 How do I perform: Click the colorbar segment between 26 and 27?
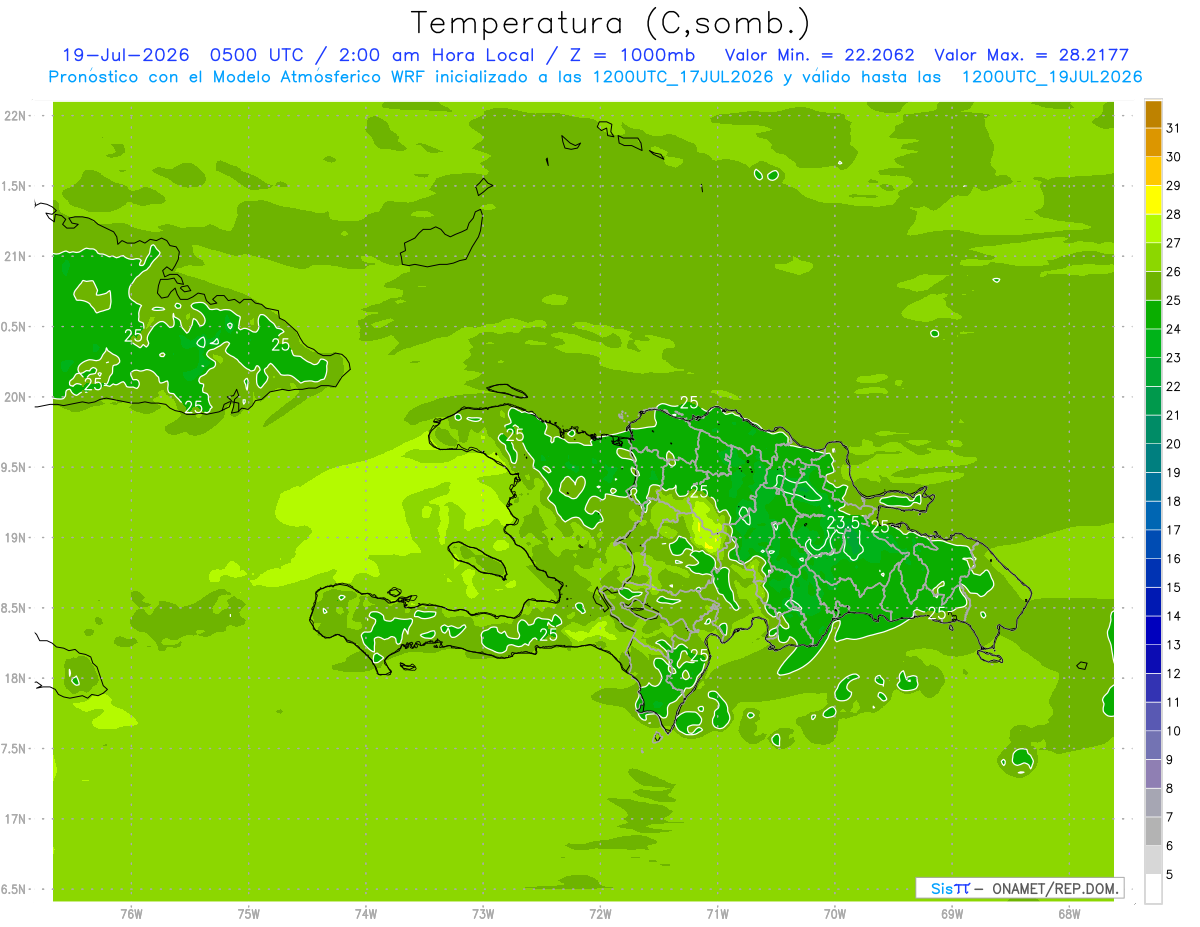click(x=1153, y=257)
